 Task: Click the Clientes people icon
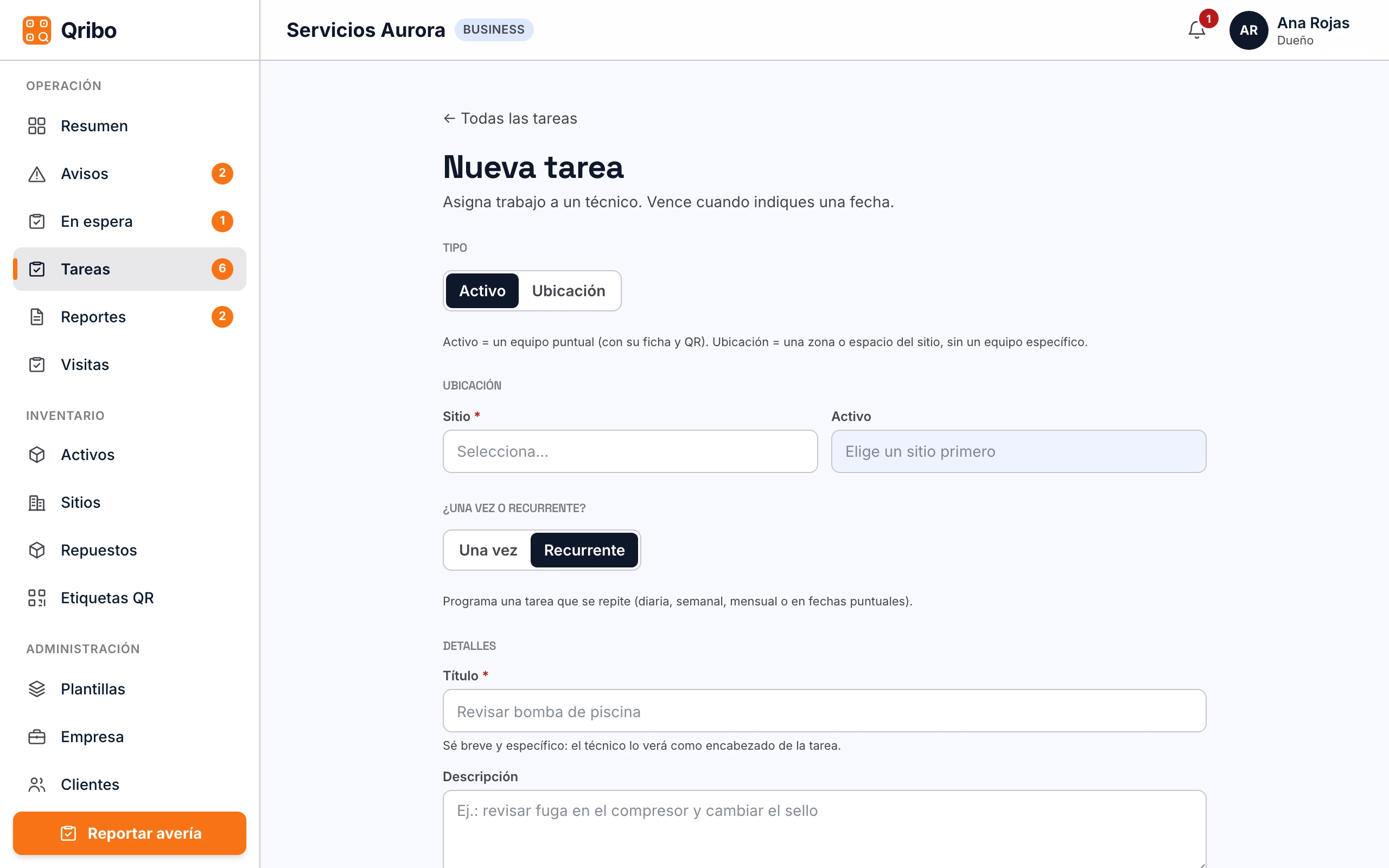click(37, 784)
